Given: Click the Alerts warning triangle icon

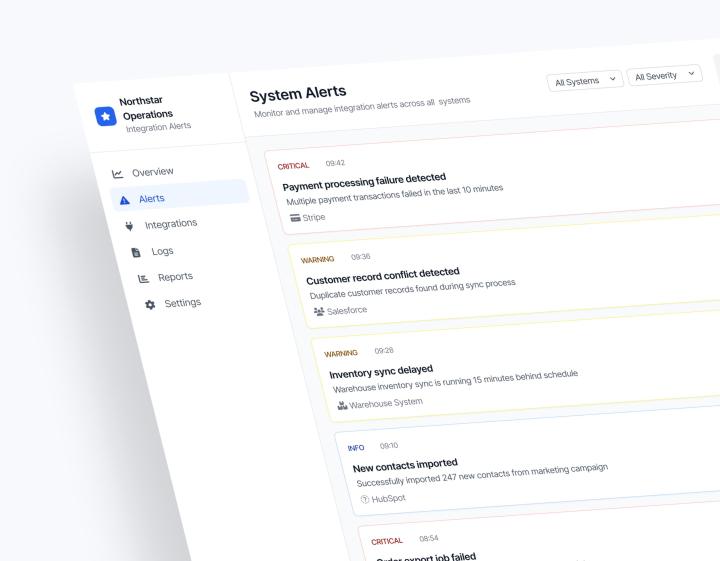Looking at the screenshot, I should pos(124,200).
